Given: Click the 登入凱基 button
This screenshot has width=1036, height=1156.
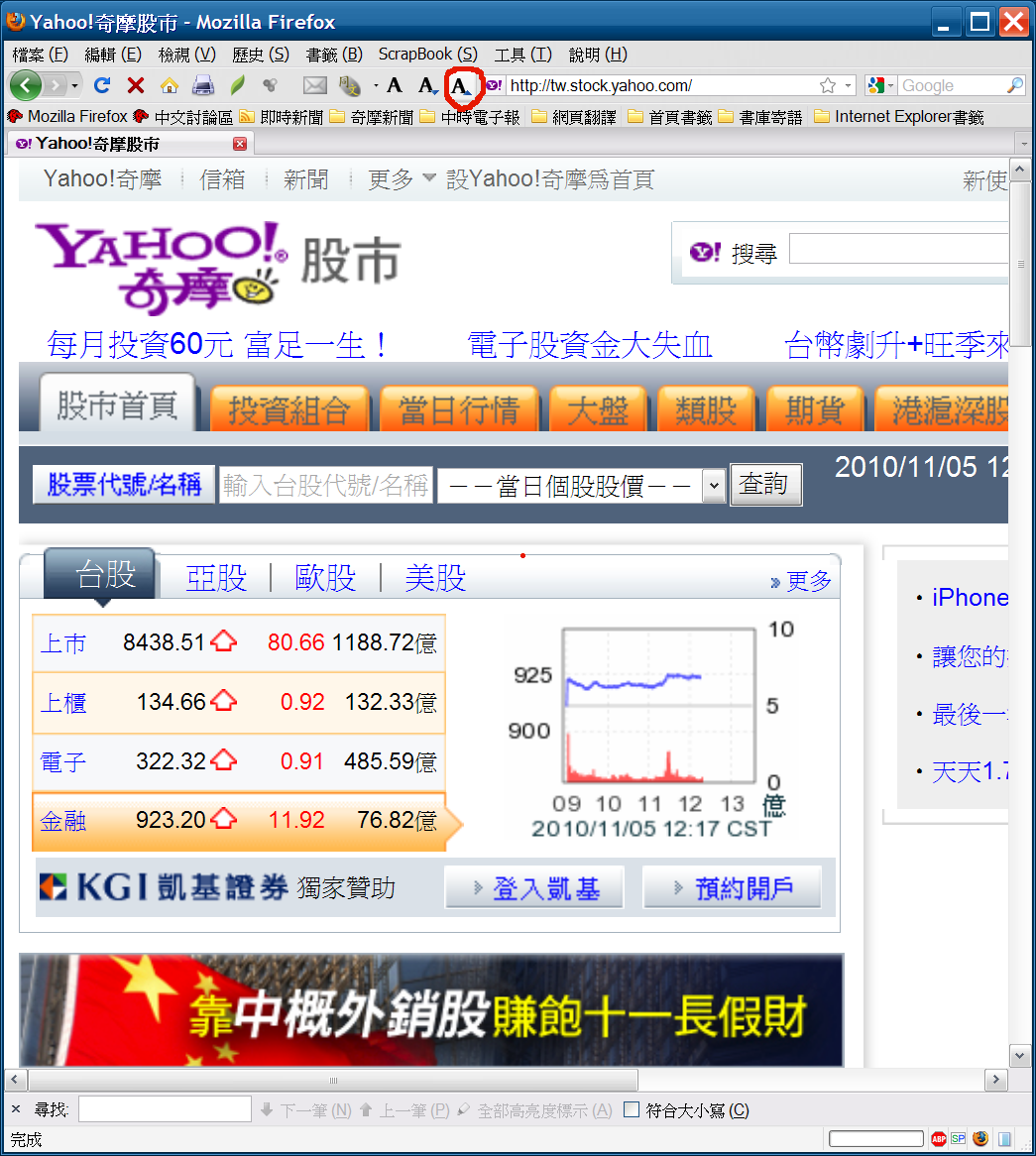Looking at the screenshot, I should (x=534, y=887).
